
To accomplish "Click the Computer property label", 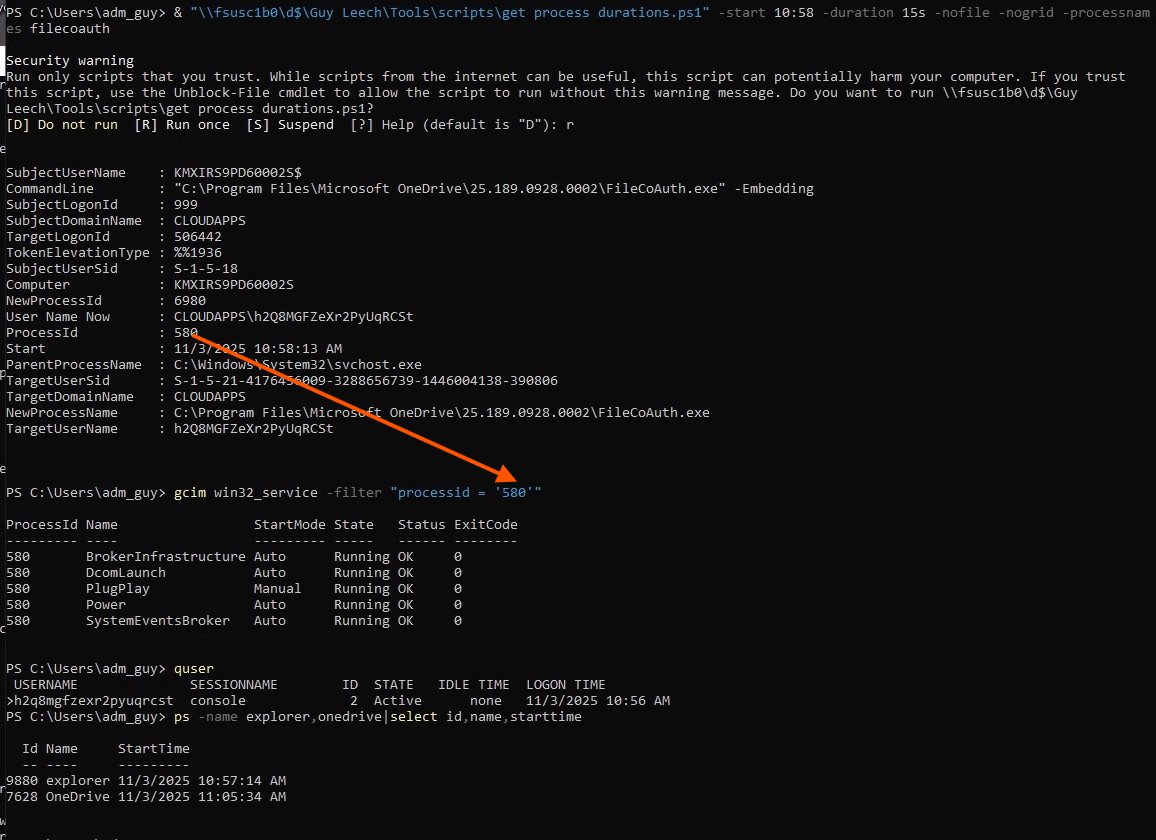I will 38,285.
